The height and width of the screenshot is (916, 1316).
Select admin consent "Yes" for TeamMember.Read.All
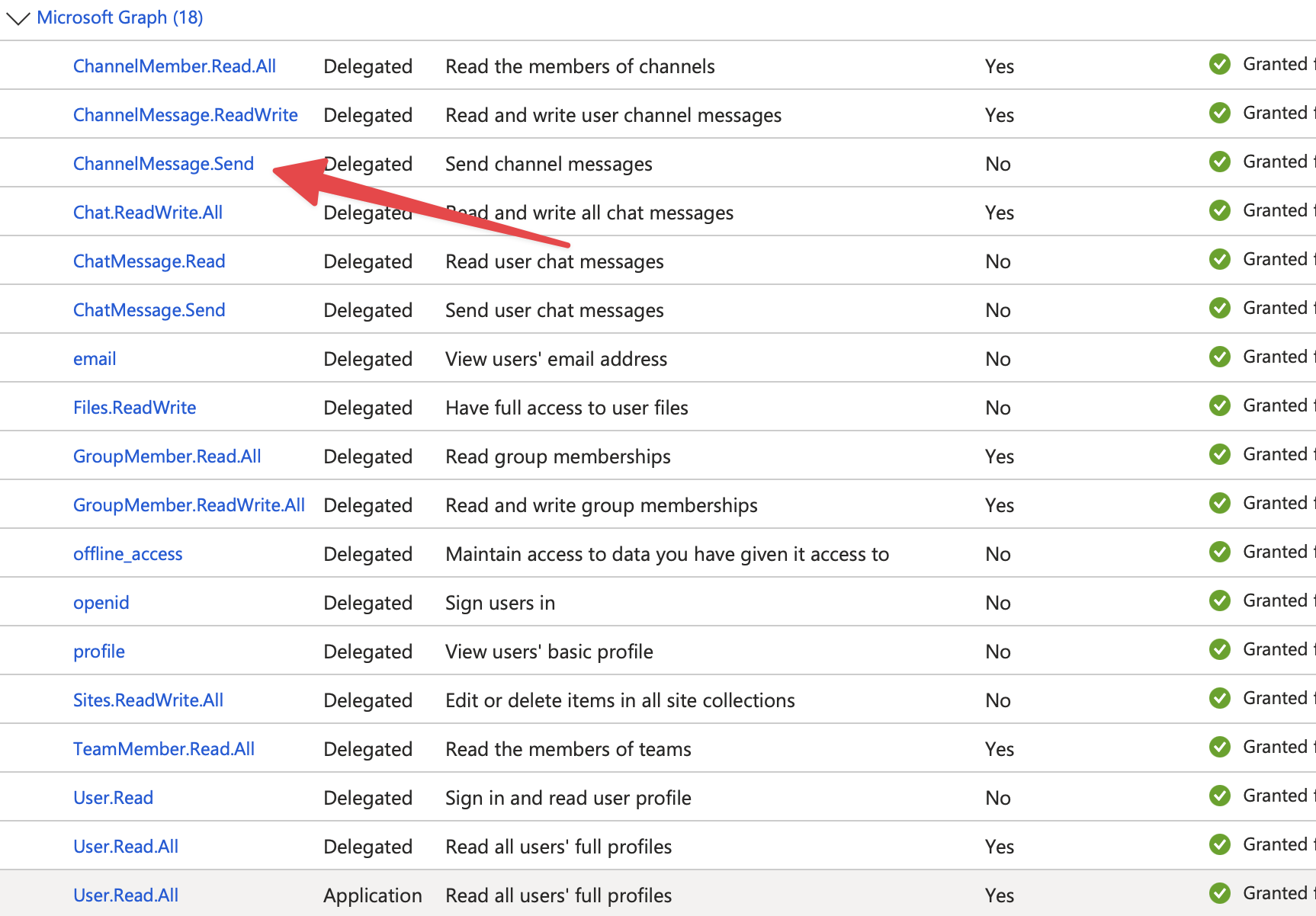click(x=1000, y=749)
